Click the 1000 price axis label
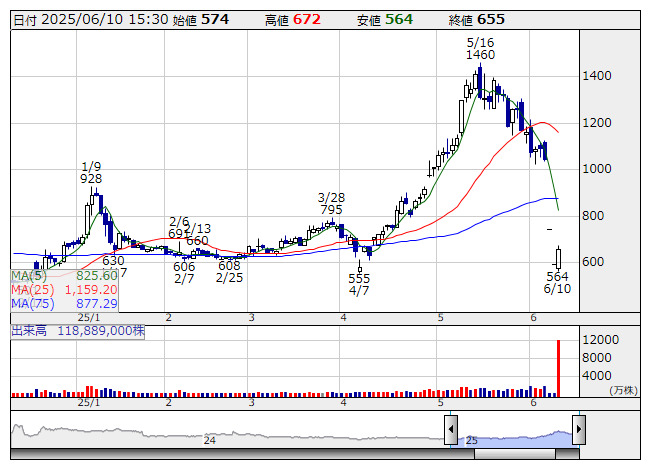653x470 pixels. click(x=597, y=169)
